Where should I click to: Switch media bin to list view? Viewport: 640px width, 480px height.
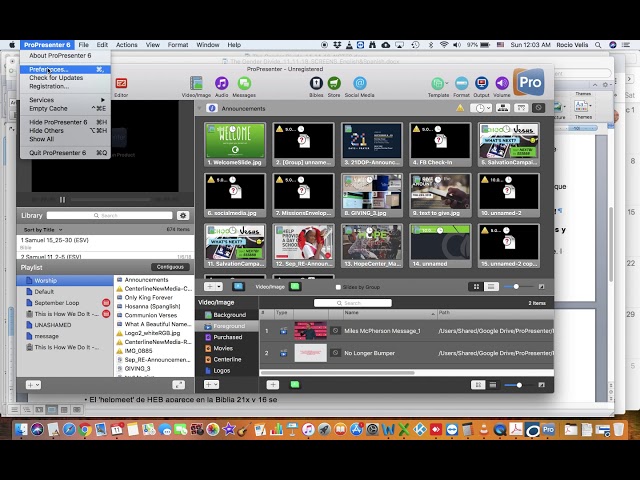tap(493, 385)
